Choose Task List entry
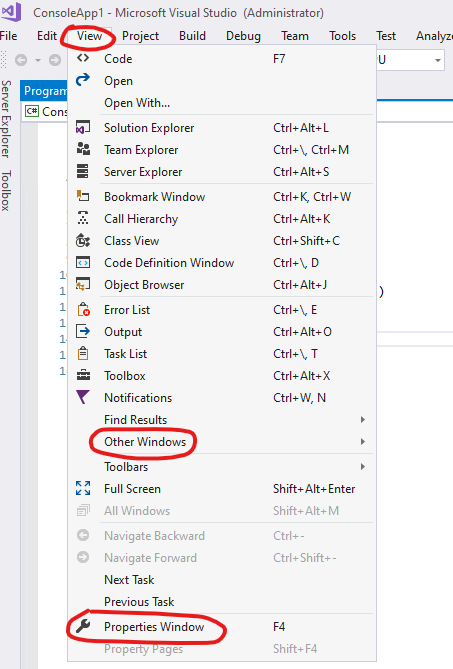The height and width of the screenshot is (669, 453). coord(222,354)
